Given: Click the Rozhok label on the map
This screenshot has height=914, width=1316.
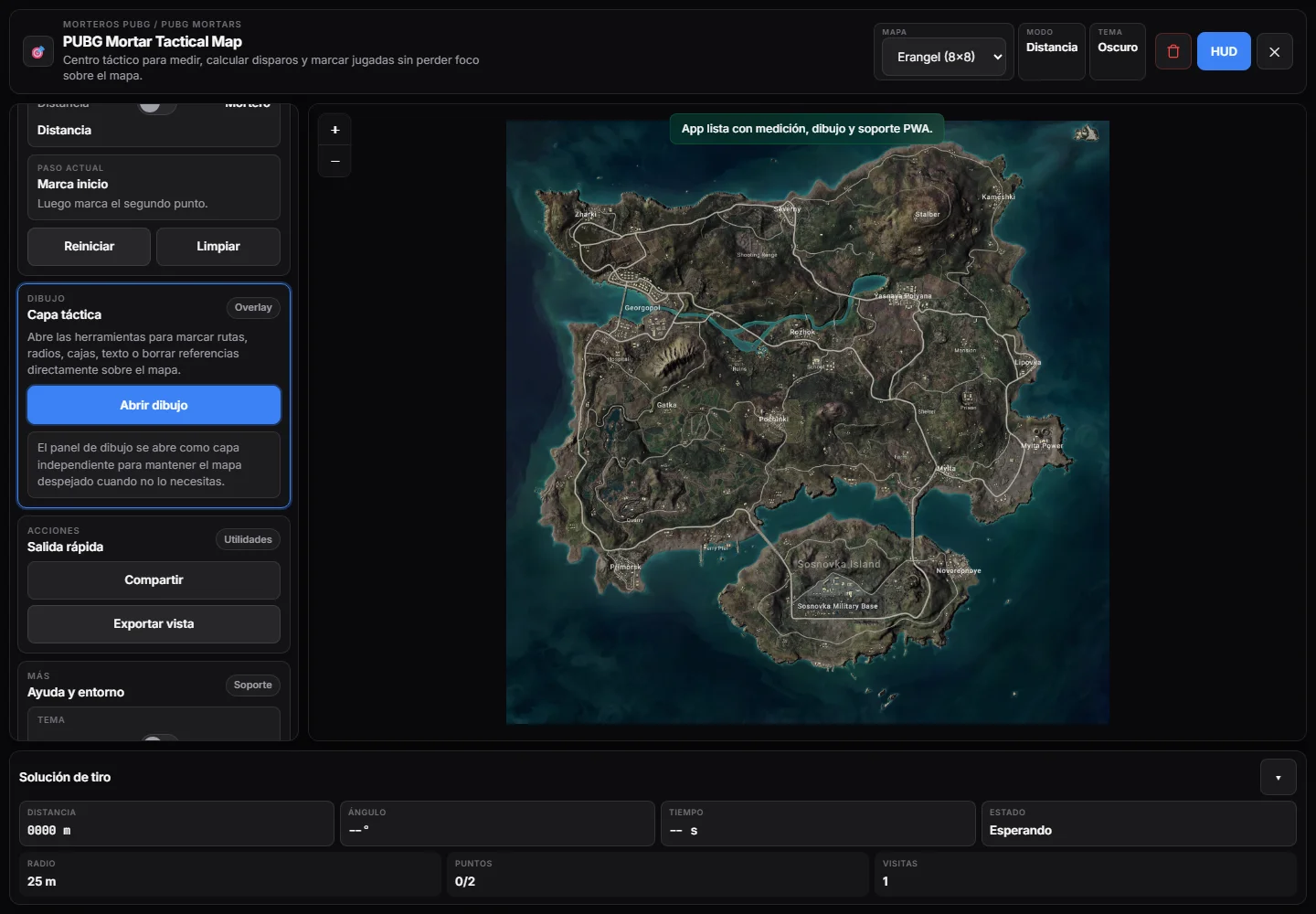Looking at the screenshot, I should tap(802, 333).
